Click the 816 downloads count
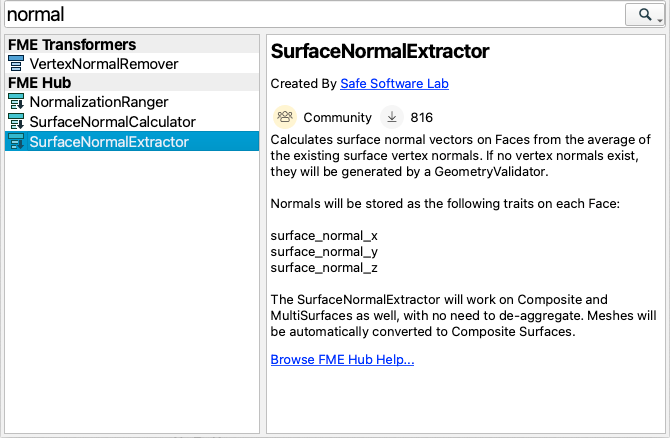670x438 pixels. tap(422, 117)
